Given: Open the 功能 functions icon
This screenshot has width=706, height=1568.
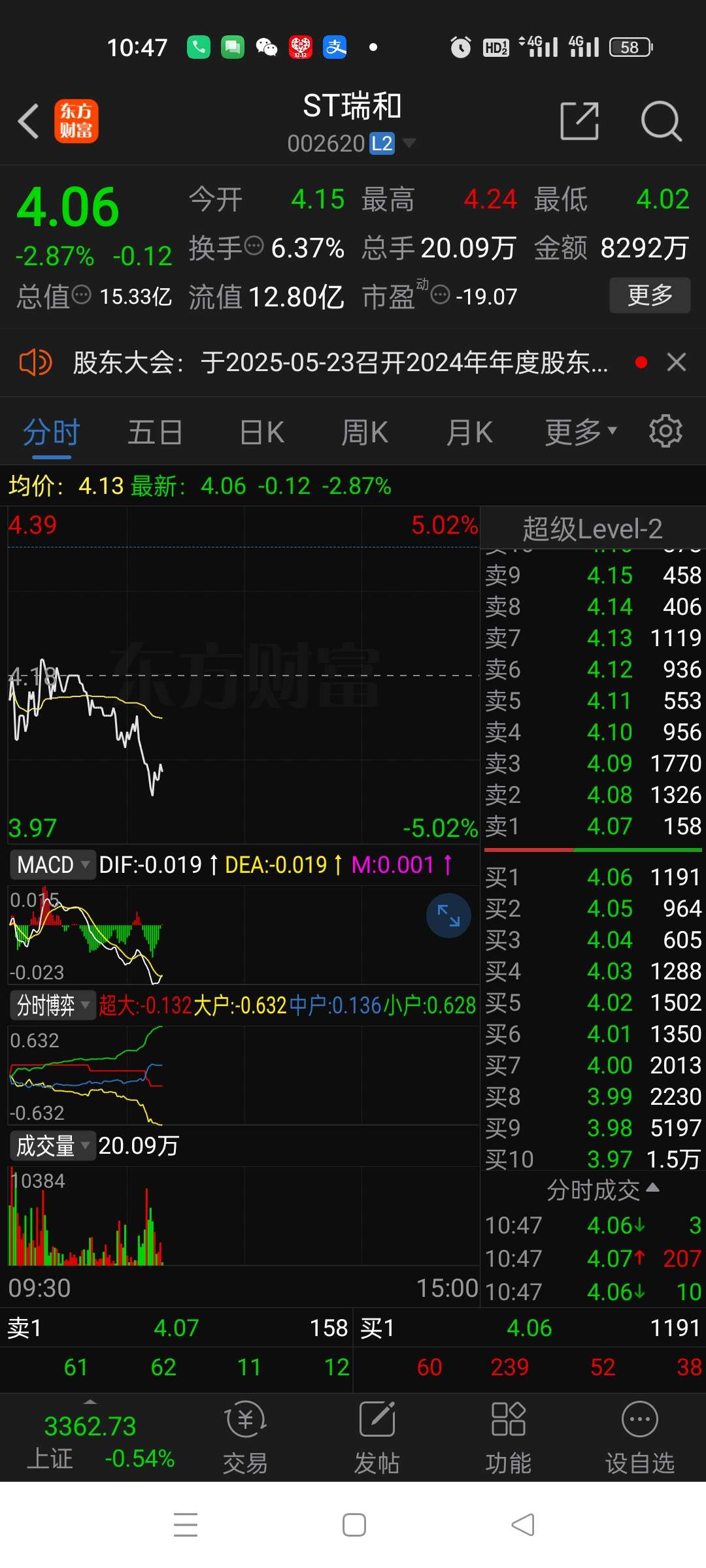Looking at the screenshot, I should point(508,1439).
